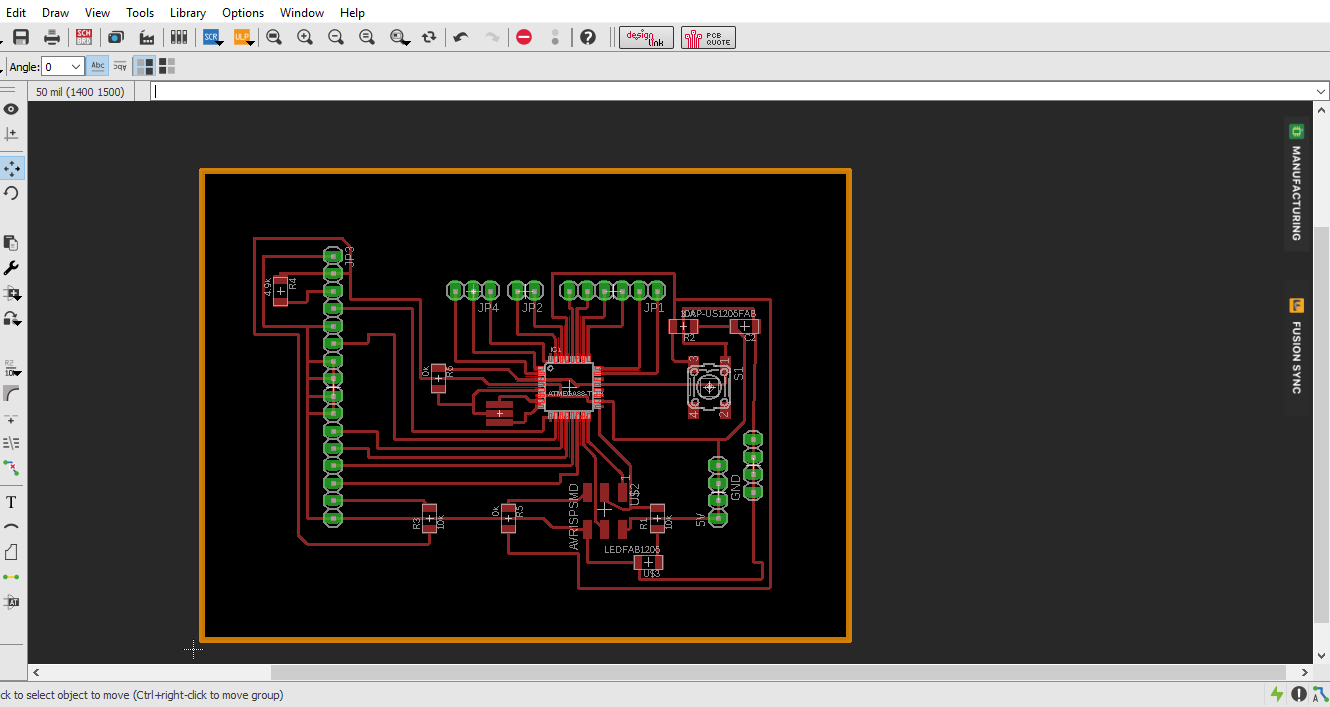
Task: Open the design block library icon
Action: click(179, 37)
